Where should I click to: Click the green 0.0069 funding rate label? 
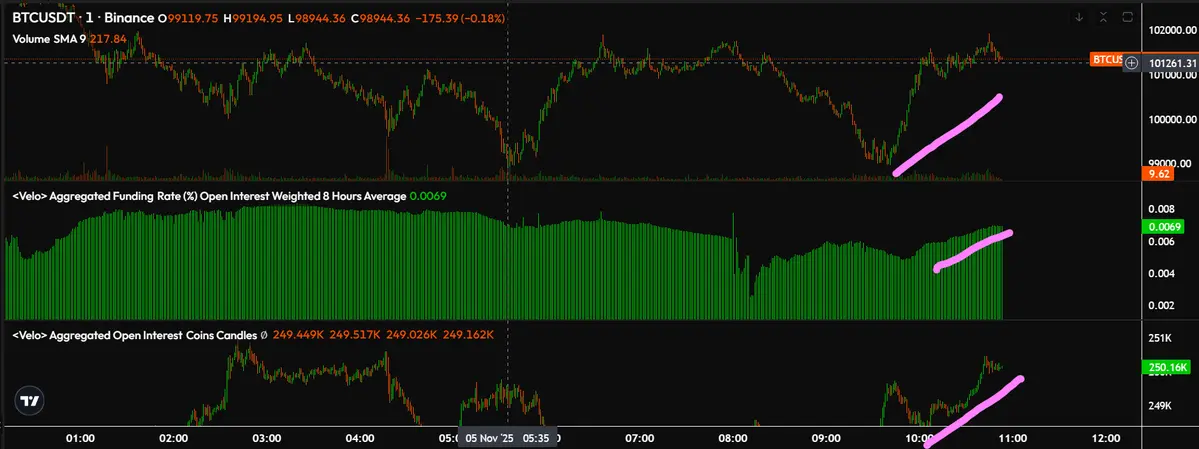pyautogui.click(x=1161, y=226)
